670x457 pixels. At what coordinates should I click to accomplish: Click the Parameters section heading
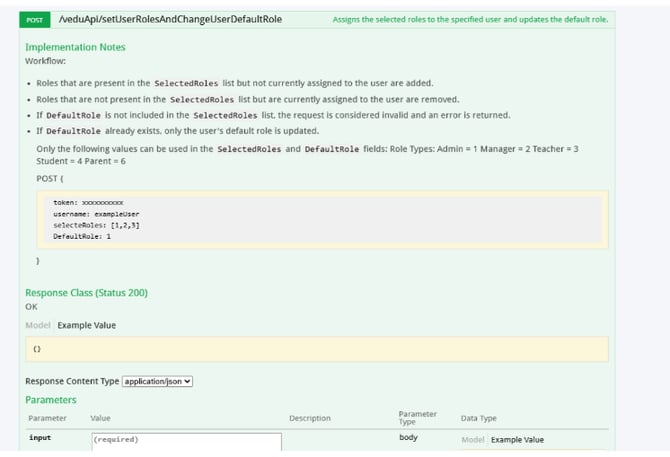point(50,400)
